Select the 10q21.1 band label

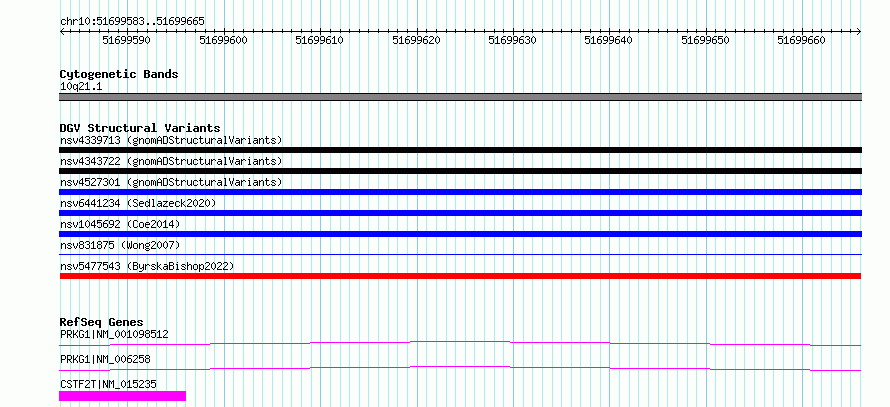click(x=81, y=87)
